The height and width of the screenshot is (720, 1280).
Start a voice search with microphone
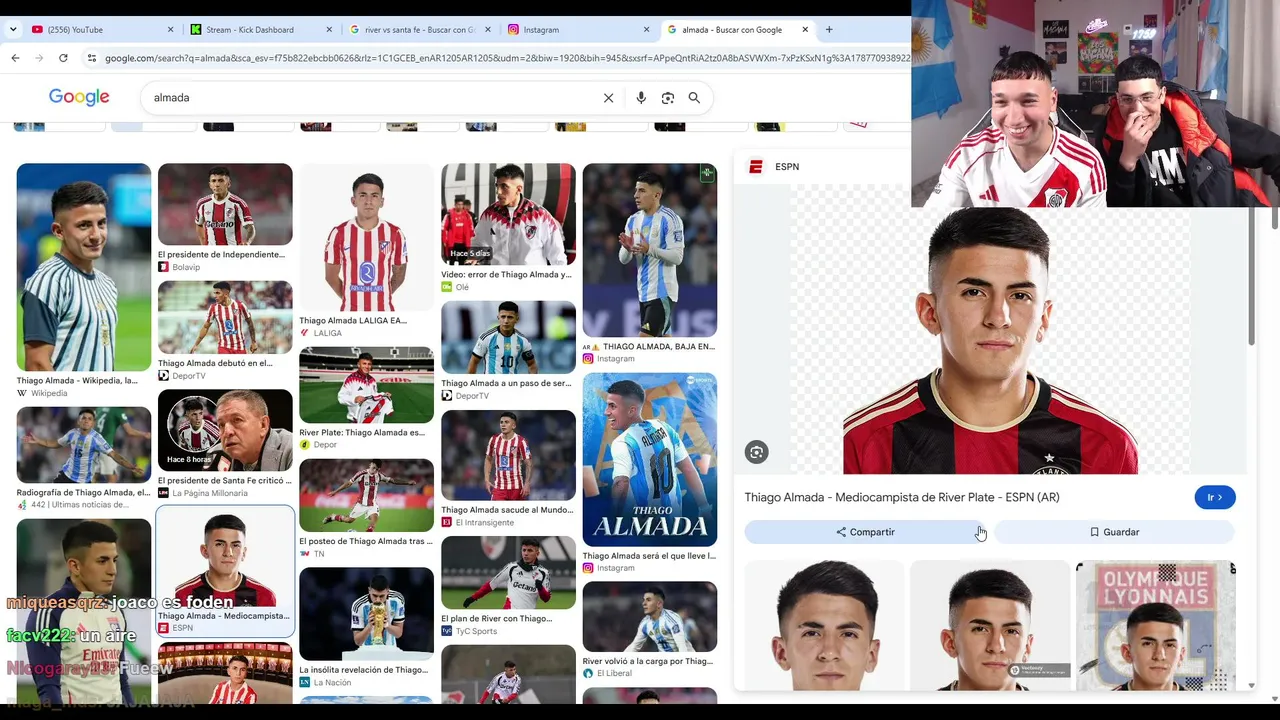pyautogui.click(x=641, y=98)
